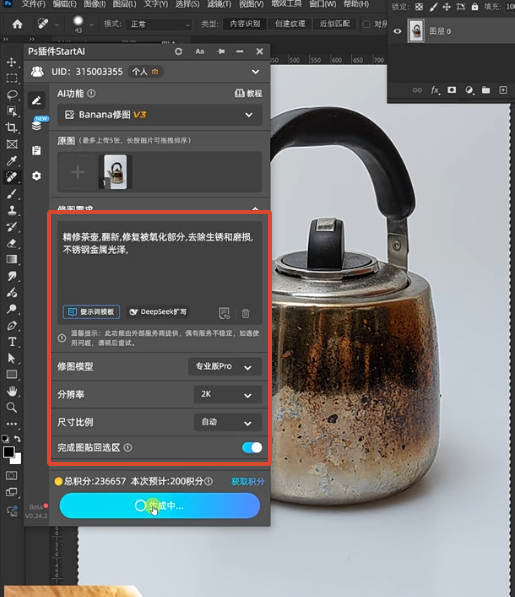
Task: Click the foreground color swatch
Action: click(x=9, y=452)
